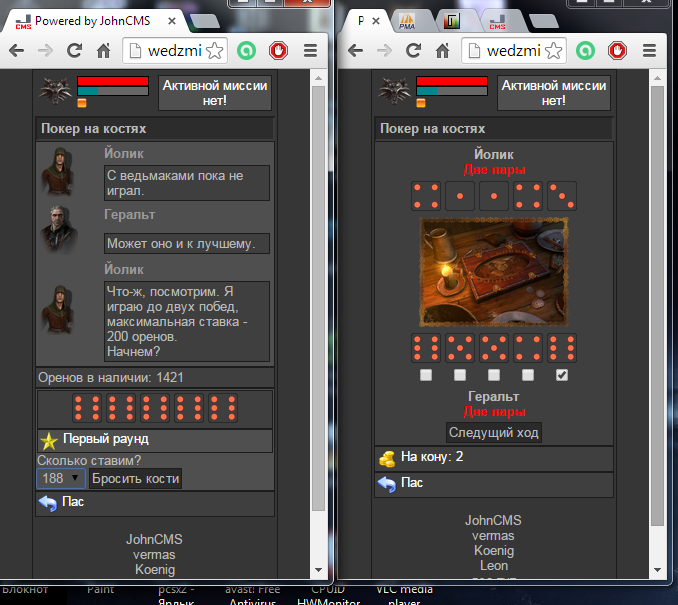
Task: Open home page in left browser window
Action: click(103, 51)
